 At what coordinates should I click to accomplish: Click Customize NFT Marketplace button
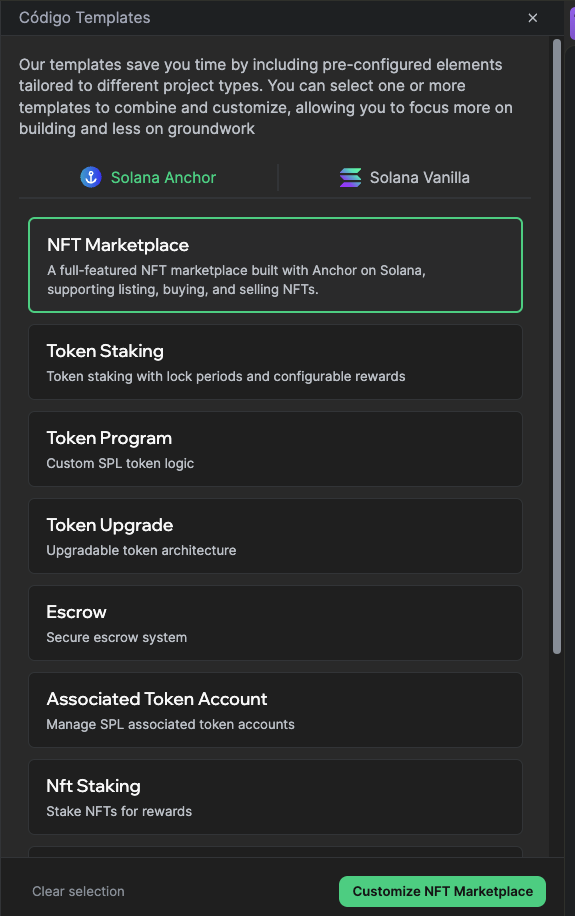pos(442,891)
